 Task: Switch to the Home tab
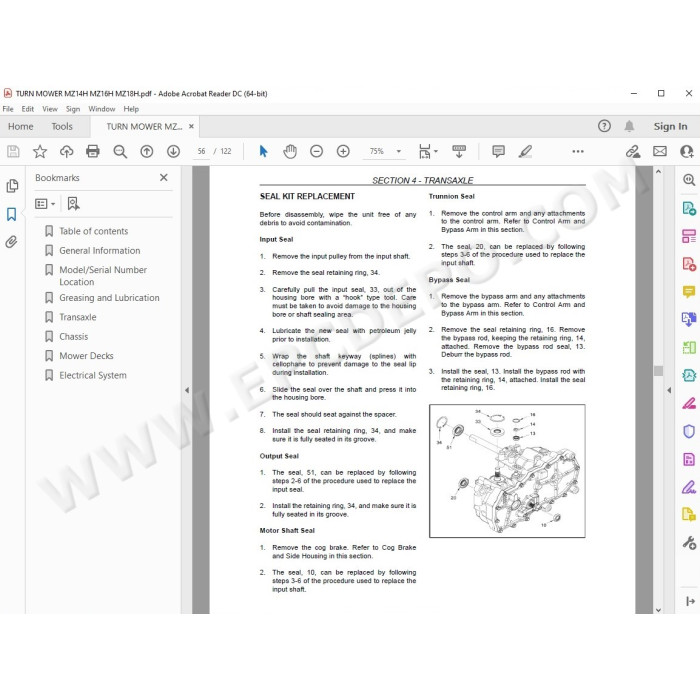[21, 126]
